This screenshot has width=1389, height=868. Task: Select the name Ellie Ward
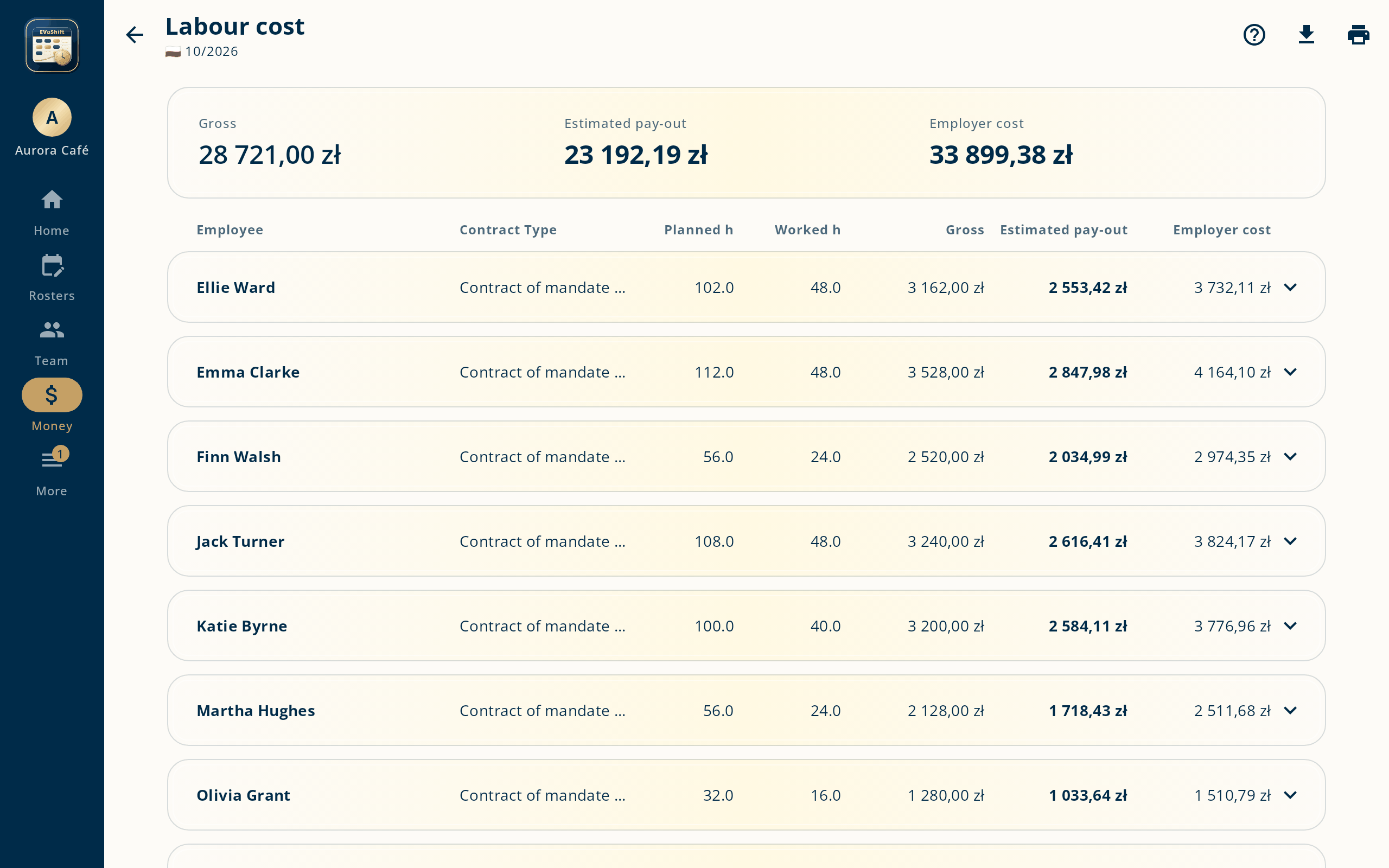pyautogui.click(x=236, y=288)
